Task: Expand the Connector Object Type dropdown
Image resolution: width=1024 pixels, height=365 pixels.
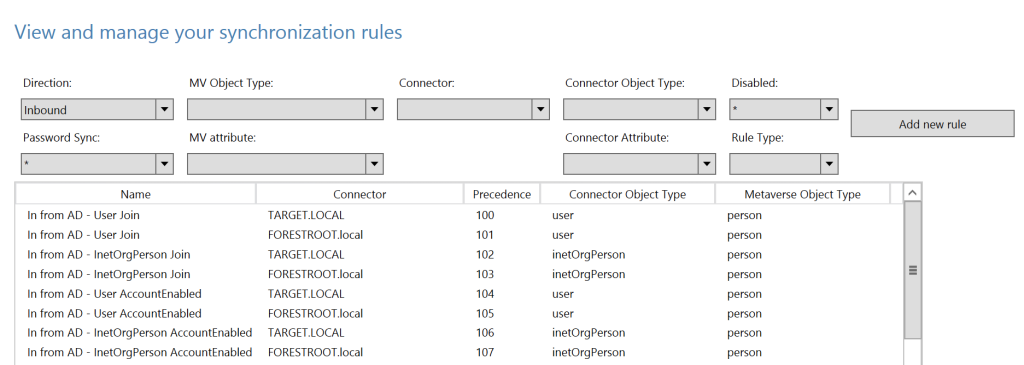Action: (x=639, y=110)
